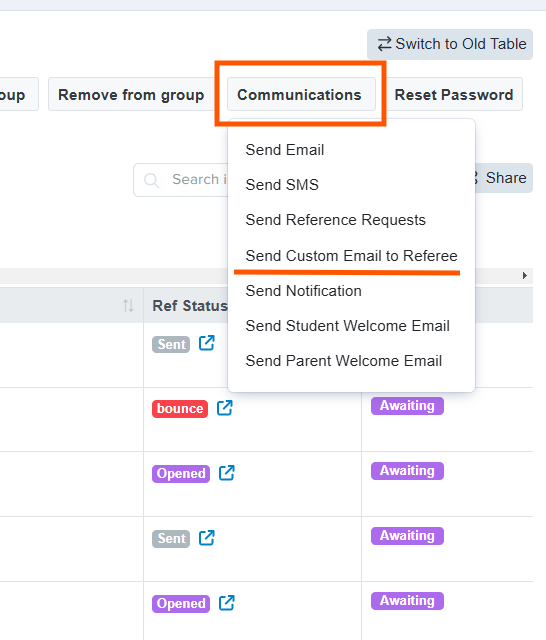Select Send Reference Requests

(x=335, y=220)
